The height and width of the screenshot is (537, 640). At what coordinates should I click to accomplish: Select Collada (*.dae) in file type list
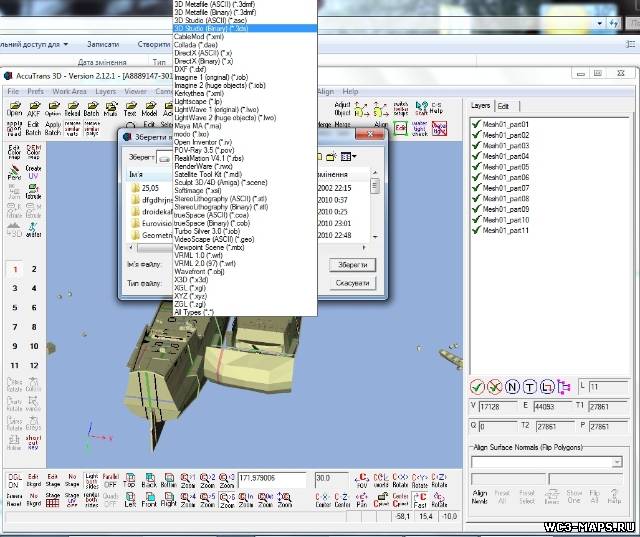coord(196,44)
